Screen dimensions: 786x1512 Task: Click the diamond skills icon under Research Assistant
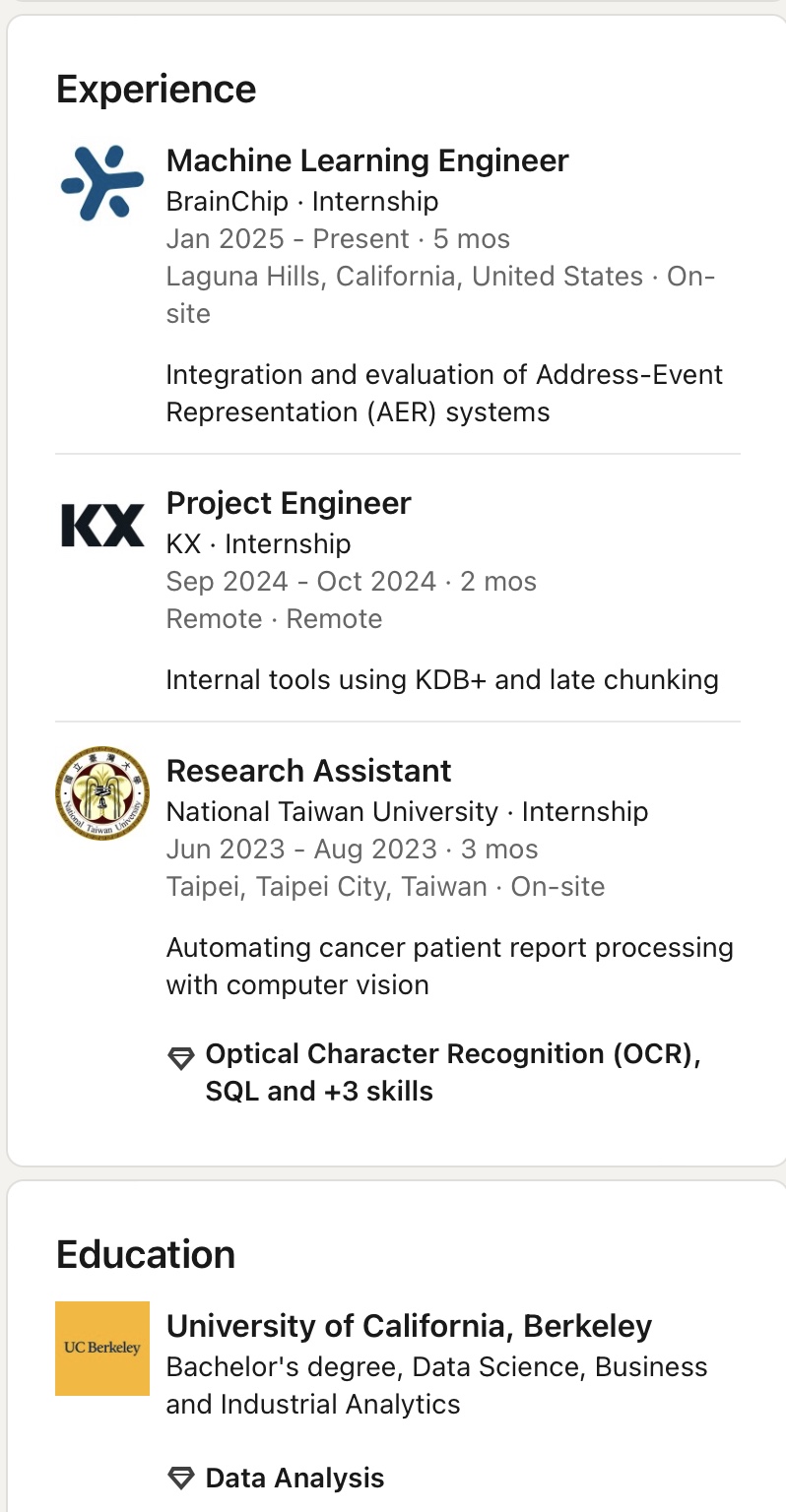[x=181, y=1058]
